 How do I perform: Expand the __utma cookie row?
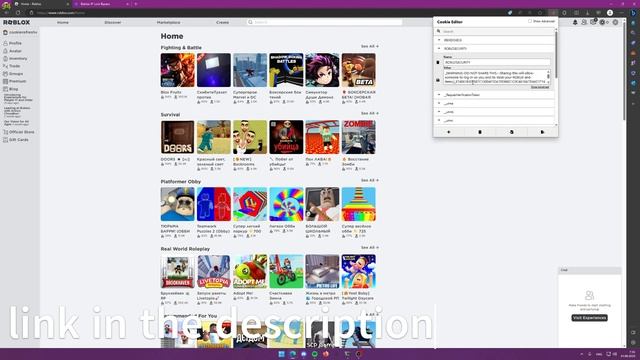(495, 103)
